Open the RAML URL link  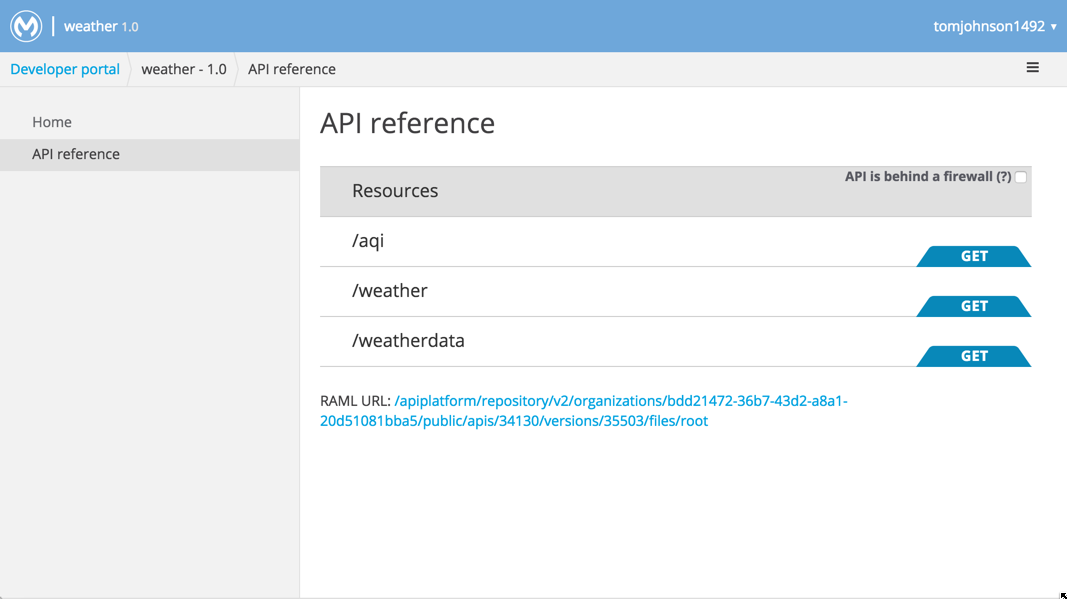(x=620, y=400)
